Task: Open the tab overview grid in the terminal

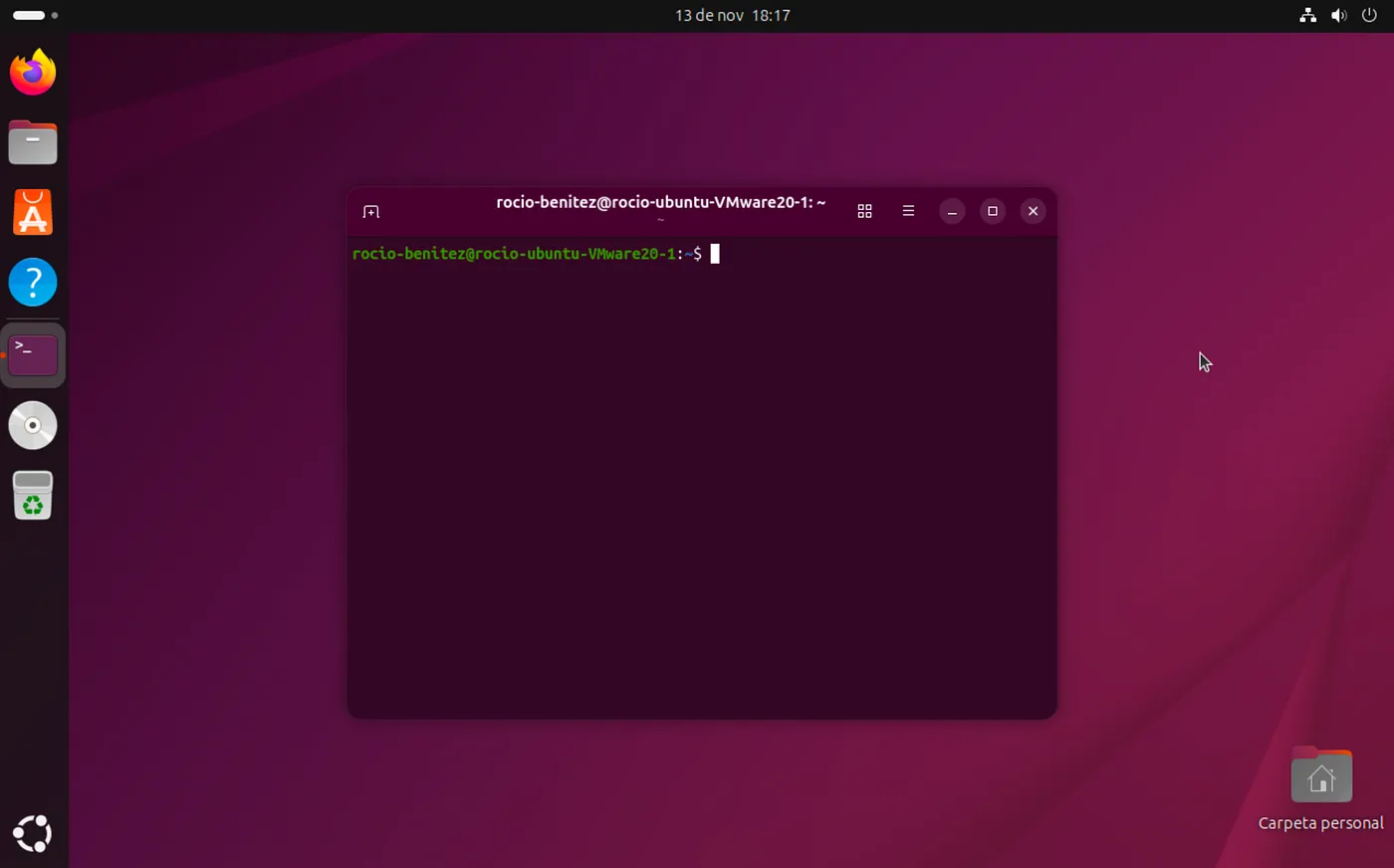Action: (864, 210)
